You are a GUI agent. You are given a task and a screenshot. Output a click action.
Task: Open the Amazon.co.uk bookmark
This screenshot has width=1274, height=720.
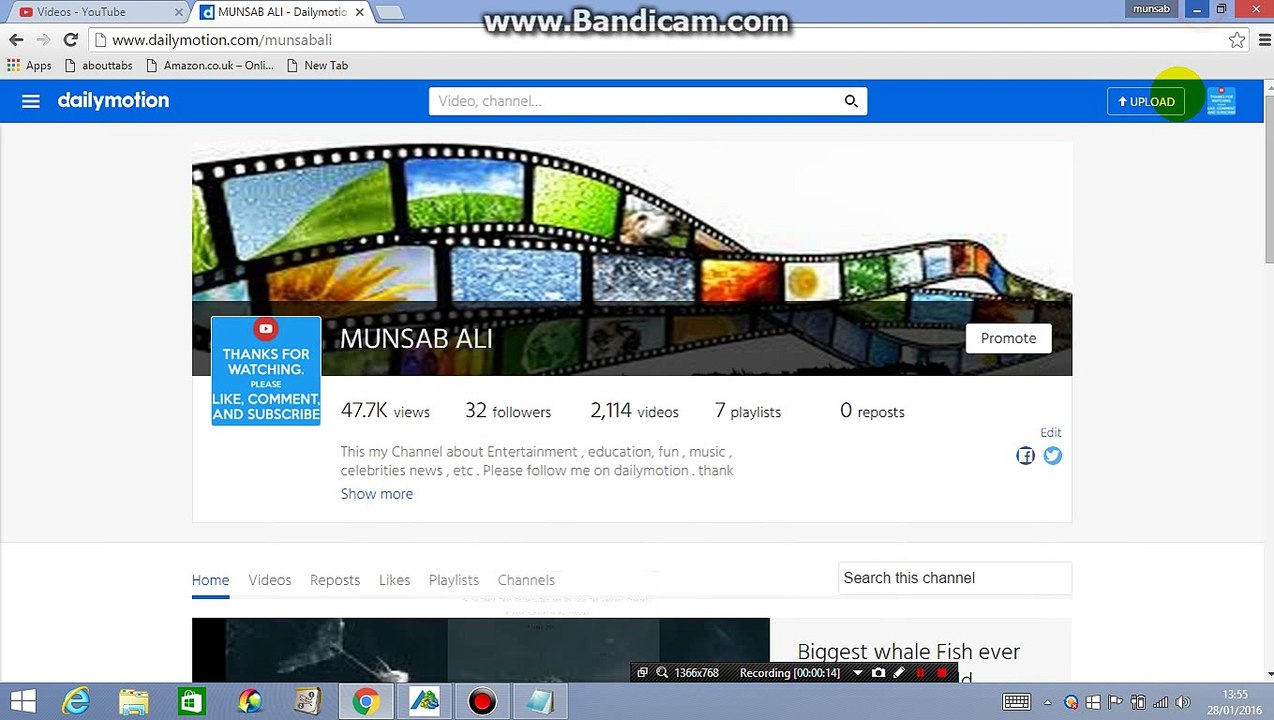[x=209, y=65]
